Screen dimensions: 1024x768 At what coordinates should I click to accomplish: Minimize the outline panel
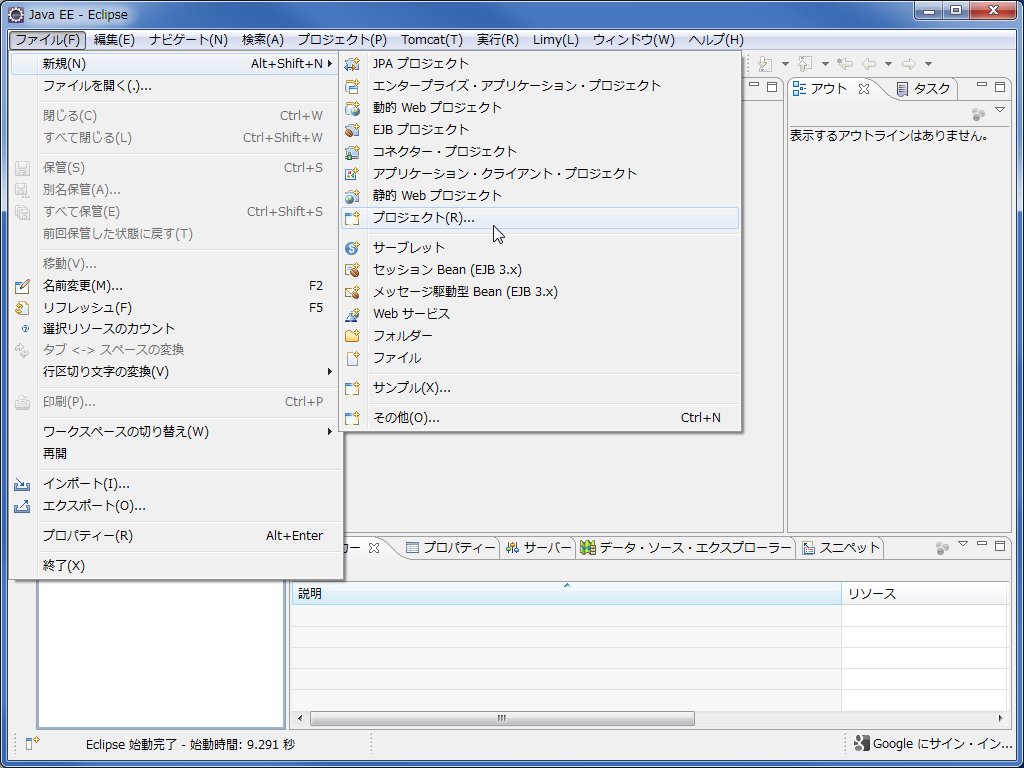point(982,86)
